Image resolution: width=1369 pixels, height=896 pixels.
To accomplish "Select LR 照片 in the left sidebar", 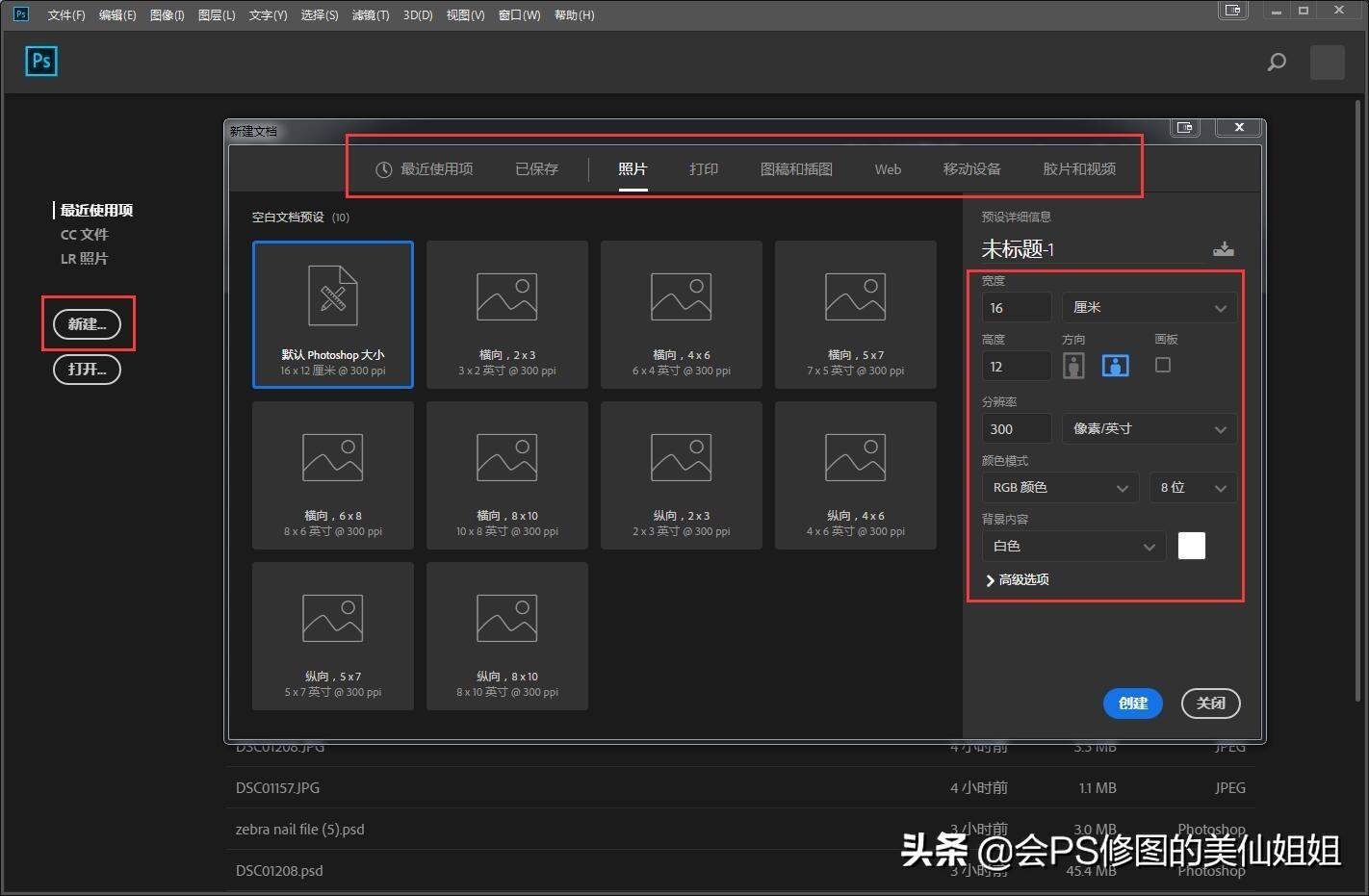I will click(x=85, y=259).
